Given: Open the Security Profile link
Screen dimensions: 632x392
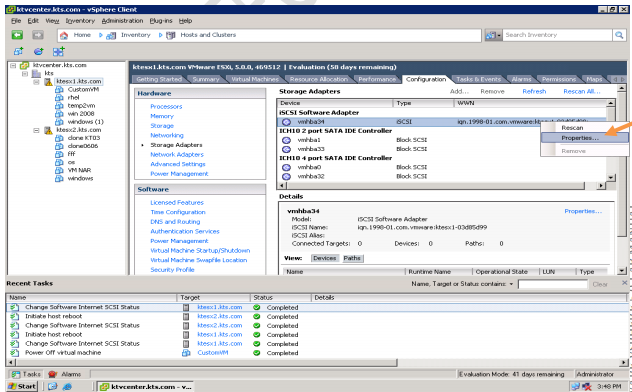Looking at the screenshot, I should [x=172, y=270].
